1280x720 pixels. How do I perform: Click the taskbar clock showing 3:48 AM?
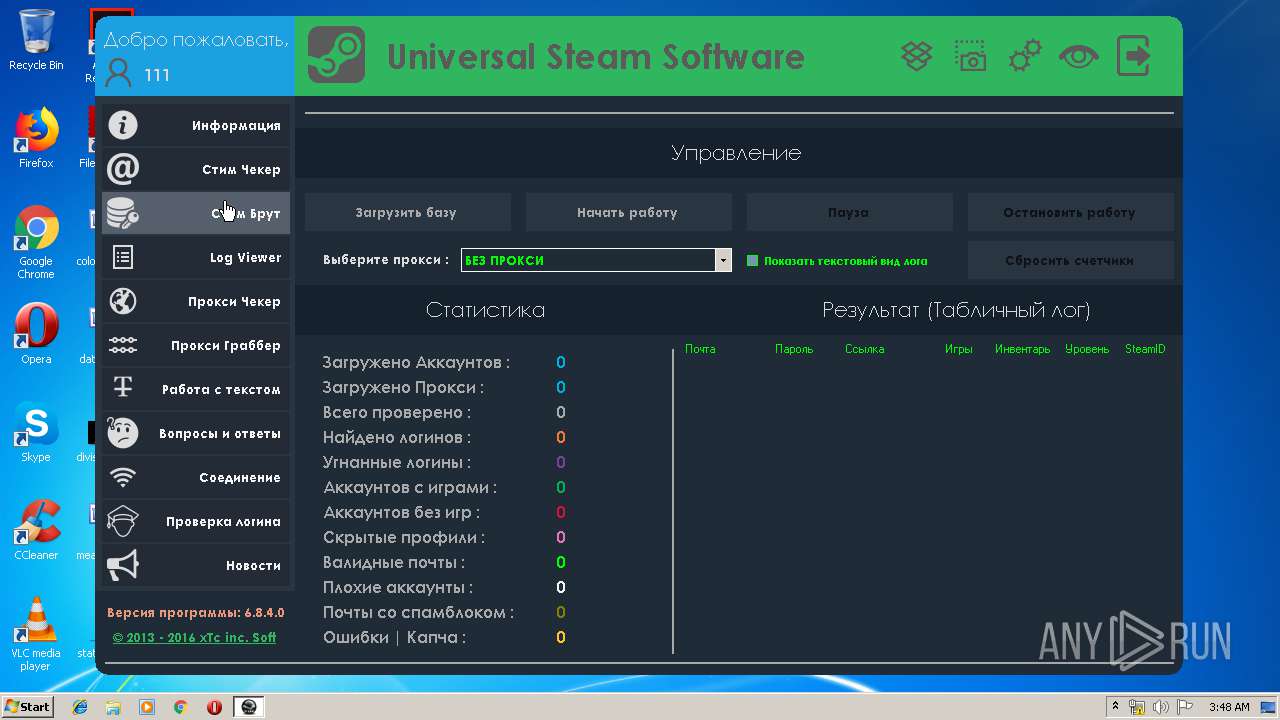(1229, 707)
